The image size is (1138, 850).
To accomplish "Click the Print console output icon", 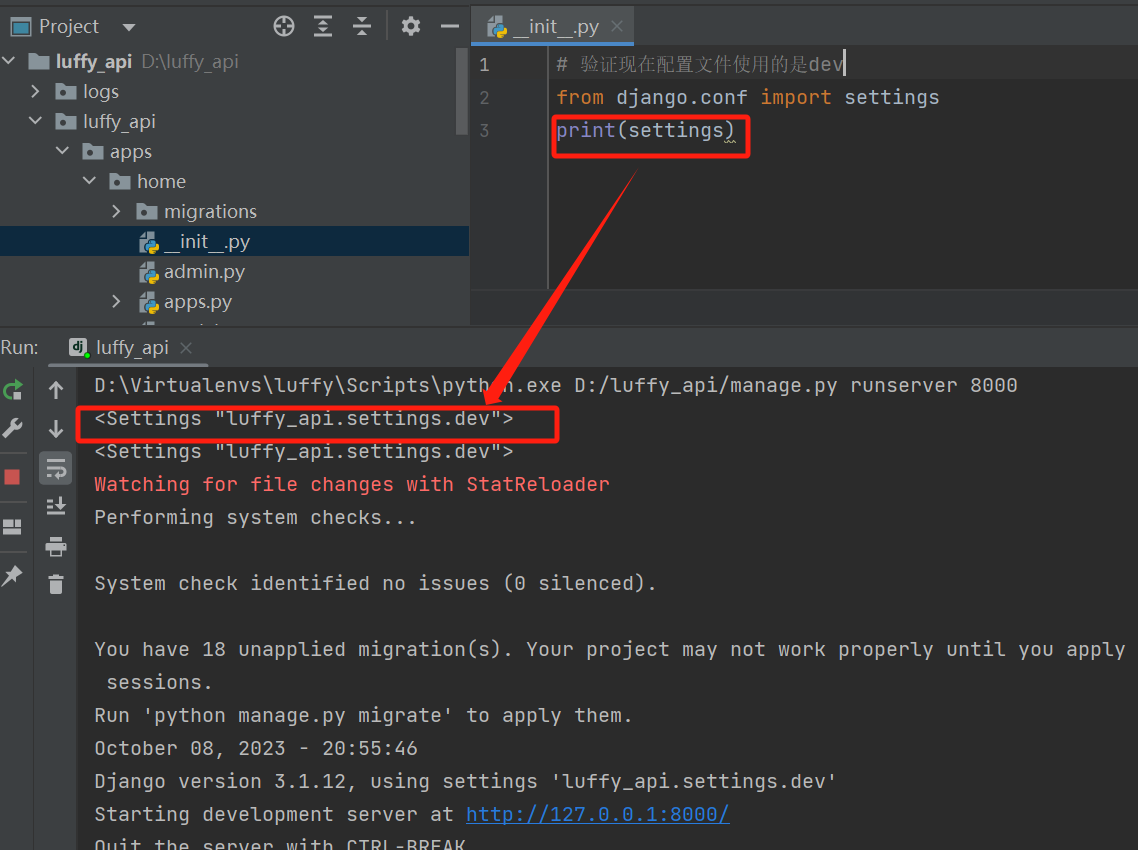I will [x=56, y=546].
